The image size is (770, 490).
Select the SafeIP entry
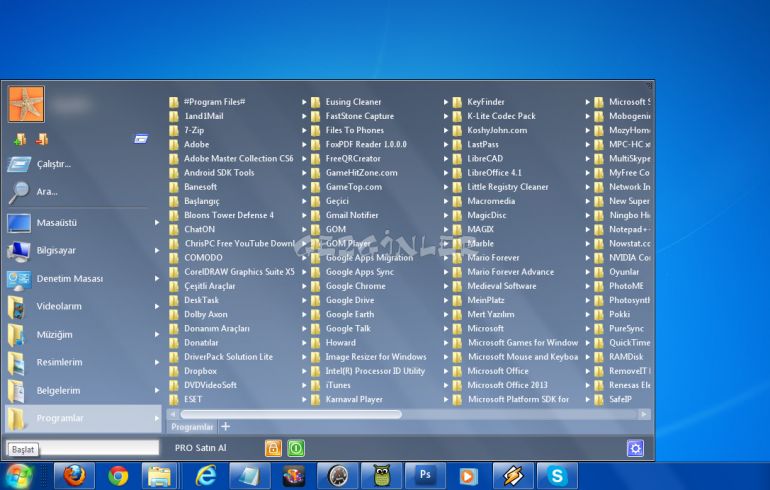(x=622, y=400)
